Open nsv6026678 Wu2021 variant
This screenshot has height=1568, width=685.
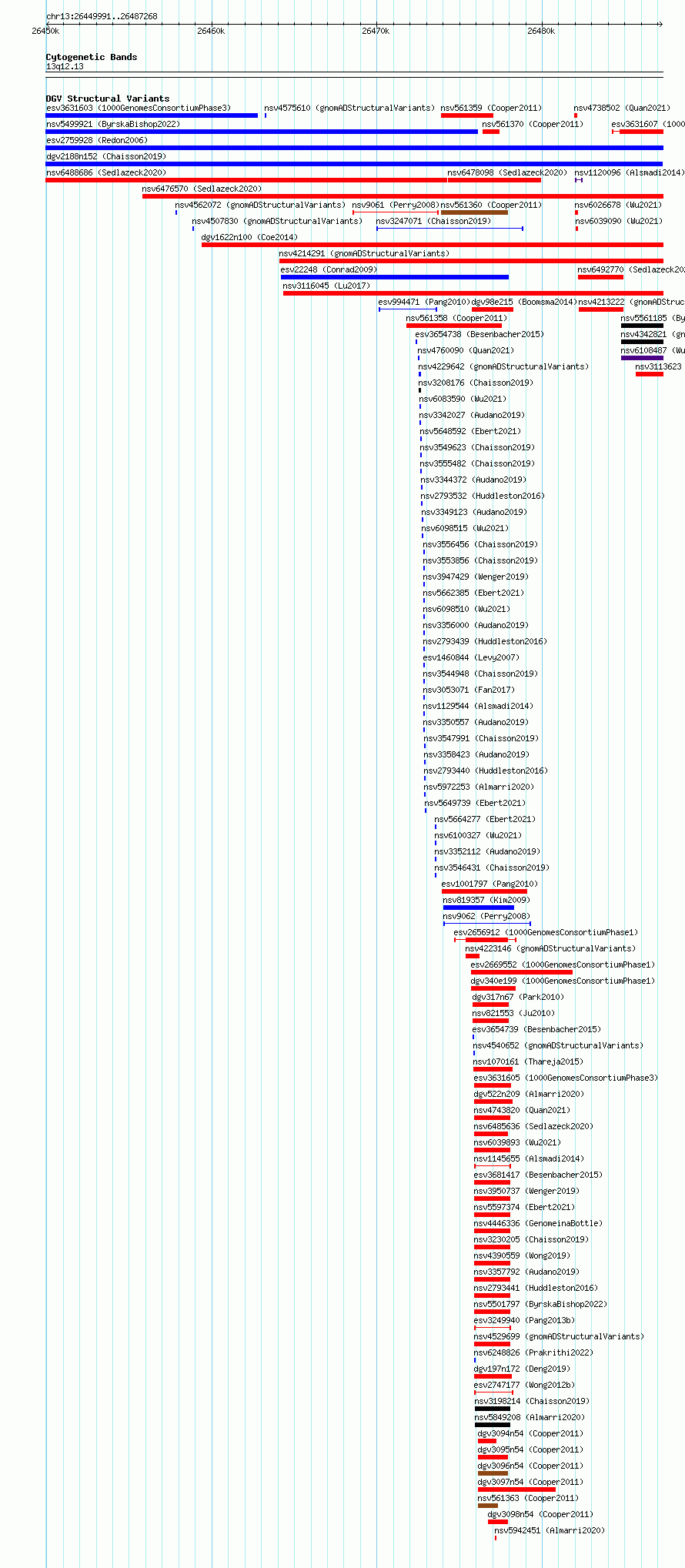tap(618, 205)
